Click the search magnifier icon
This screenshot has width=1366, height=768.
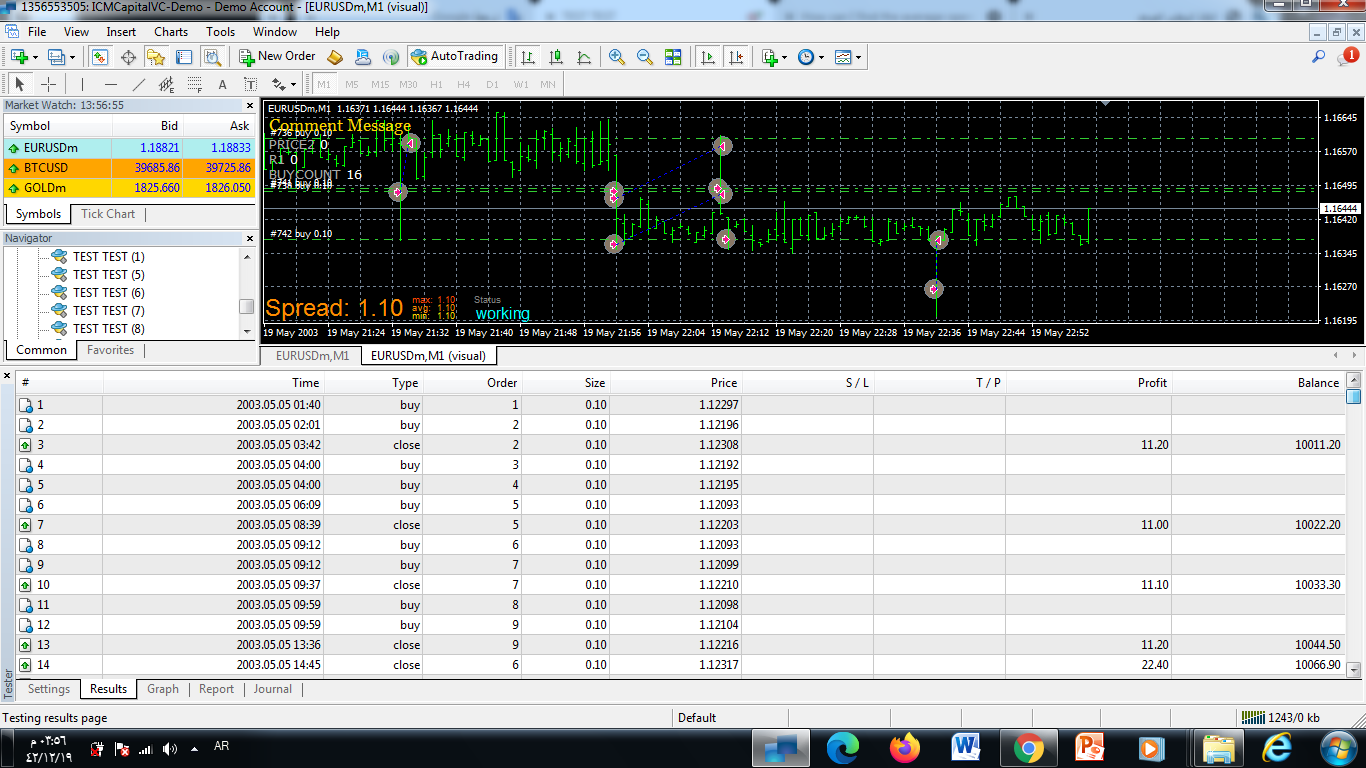coord(1319,57)
